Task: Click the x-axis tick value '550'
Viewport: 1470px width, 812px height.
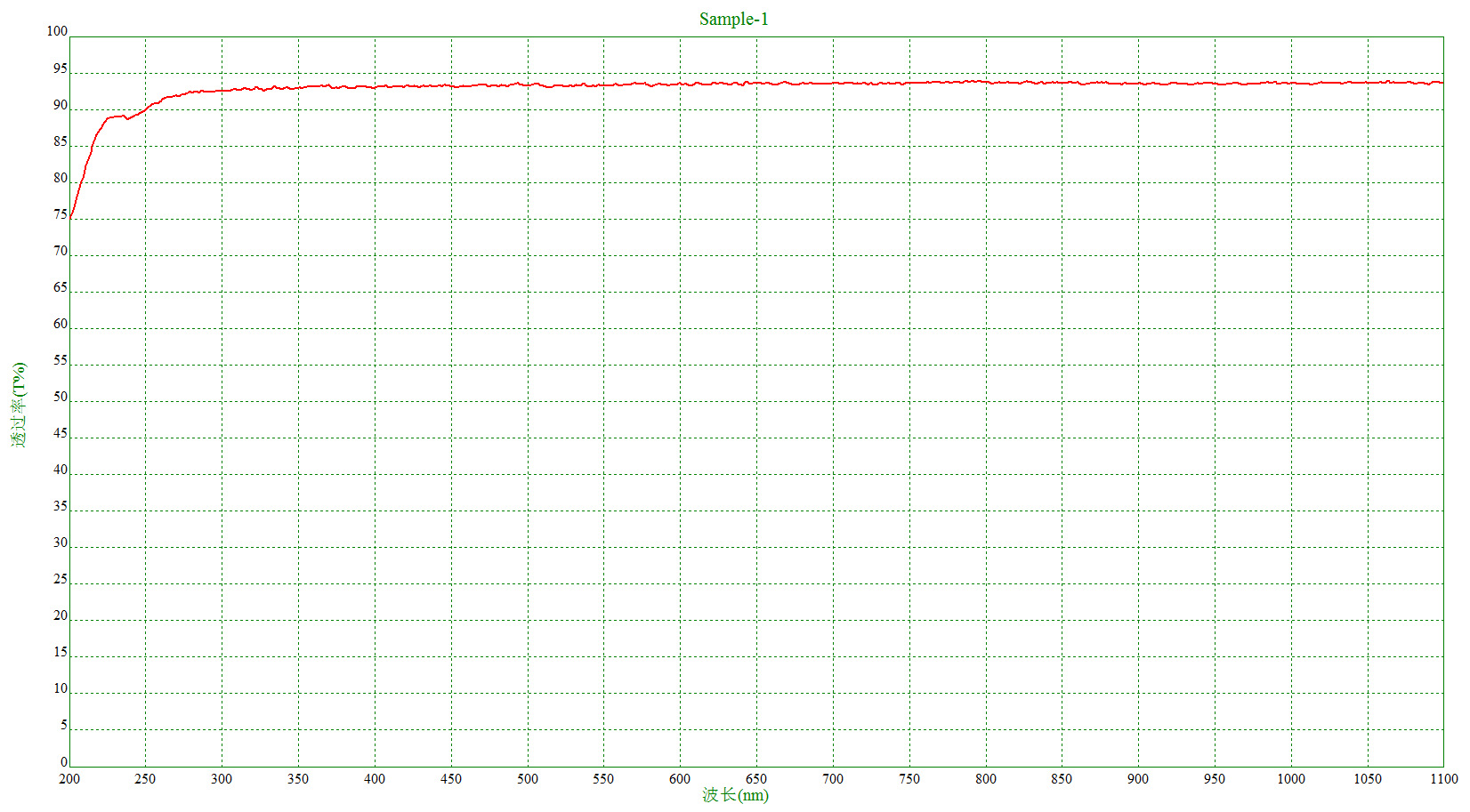Action: [x=603, y=779]
